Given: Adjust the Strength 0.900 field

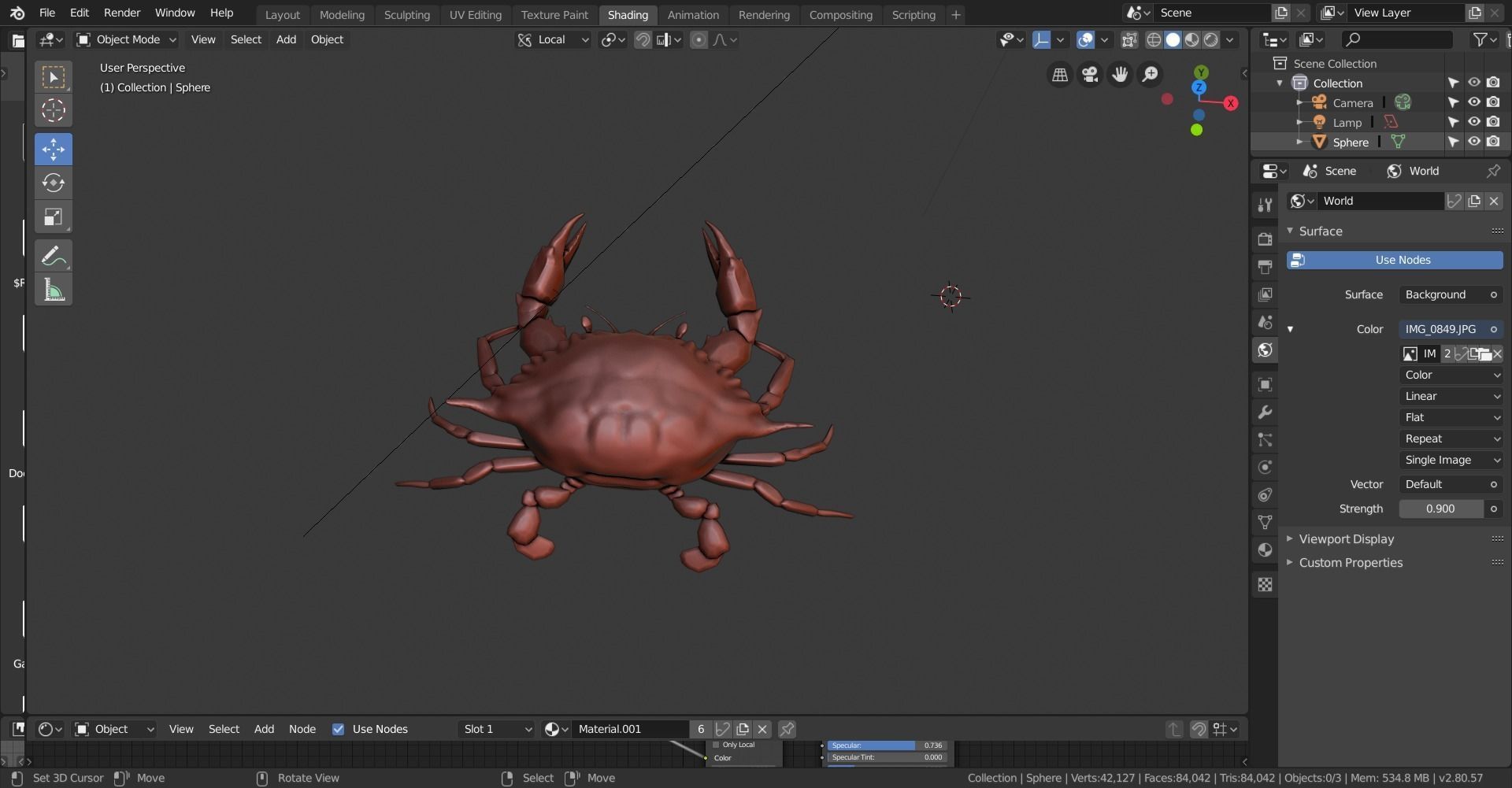Looking at the screenshot, I should pos(1441,509).
